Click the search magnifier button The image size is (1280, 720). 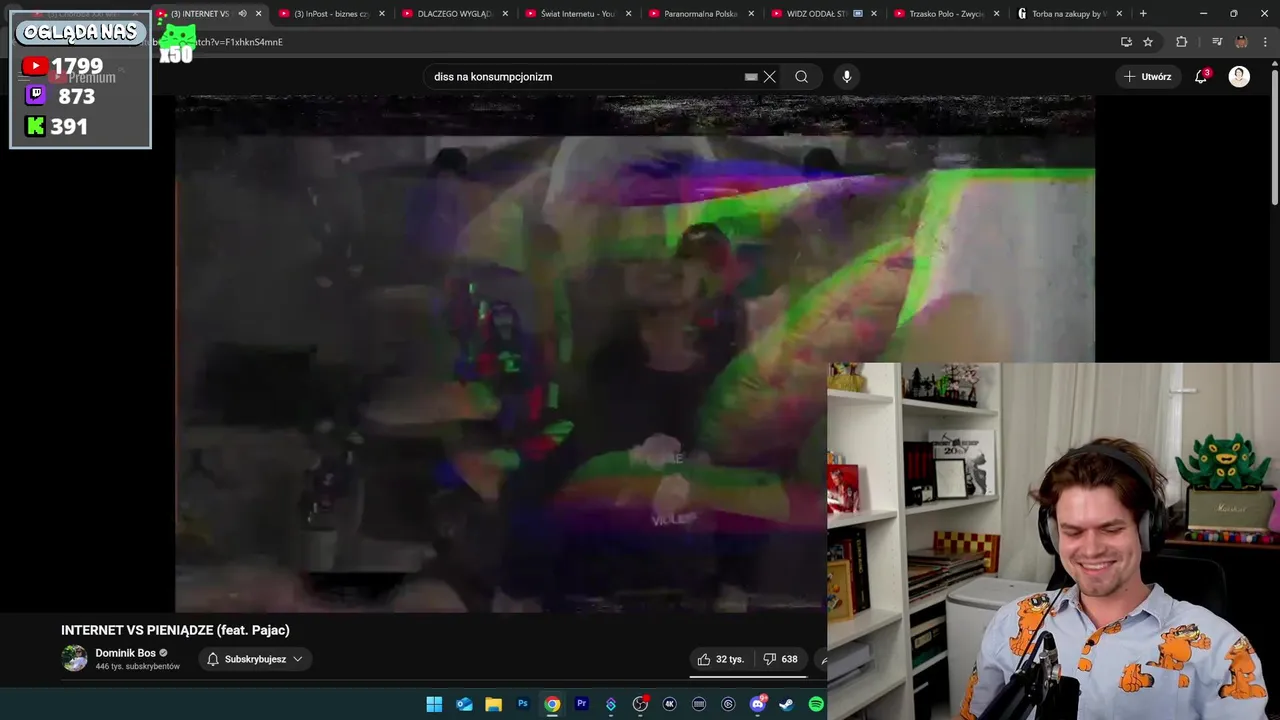[x=801, y=76]
